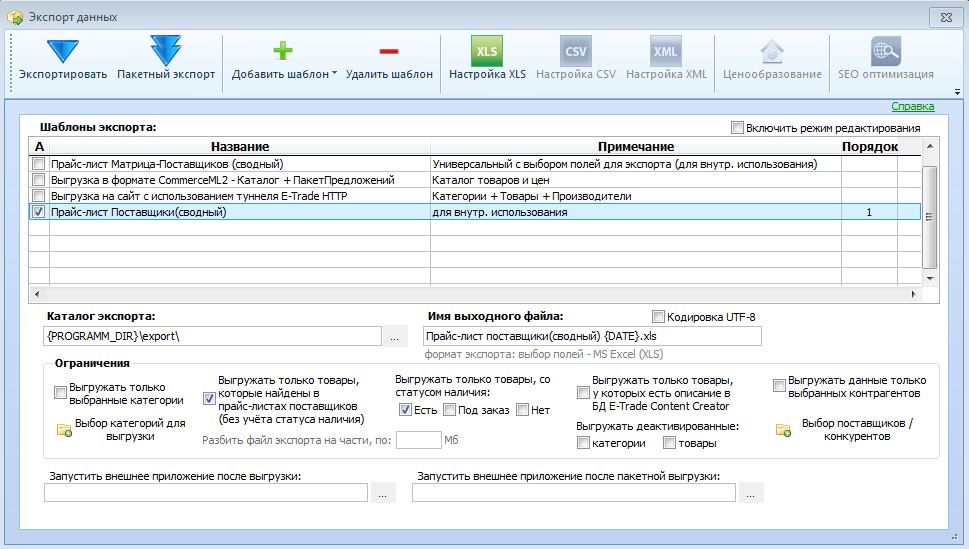The width and height of the screenshot is (969, 549).
Task: Enable товары с описанием в E-Trade Content Creator
Action: [x=583, y=393]
